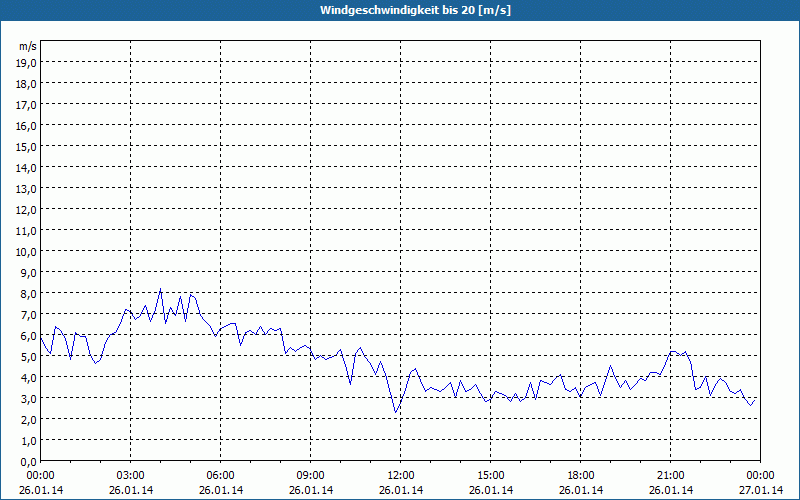Screen dimensions: 800x500
Task: Select the 17,0 y-axis label
Action: coord(27,105)
